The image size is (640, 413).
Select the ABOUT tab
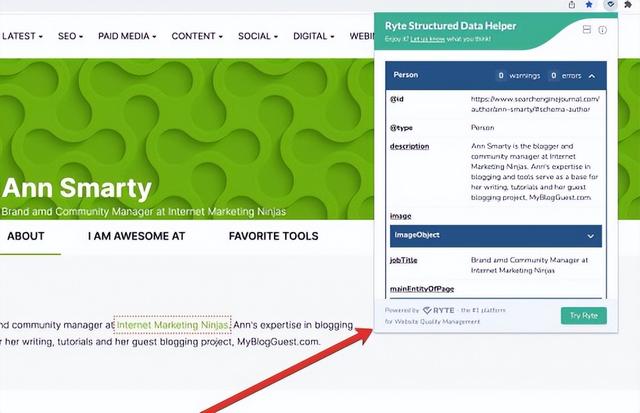(x=26, y=236)
